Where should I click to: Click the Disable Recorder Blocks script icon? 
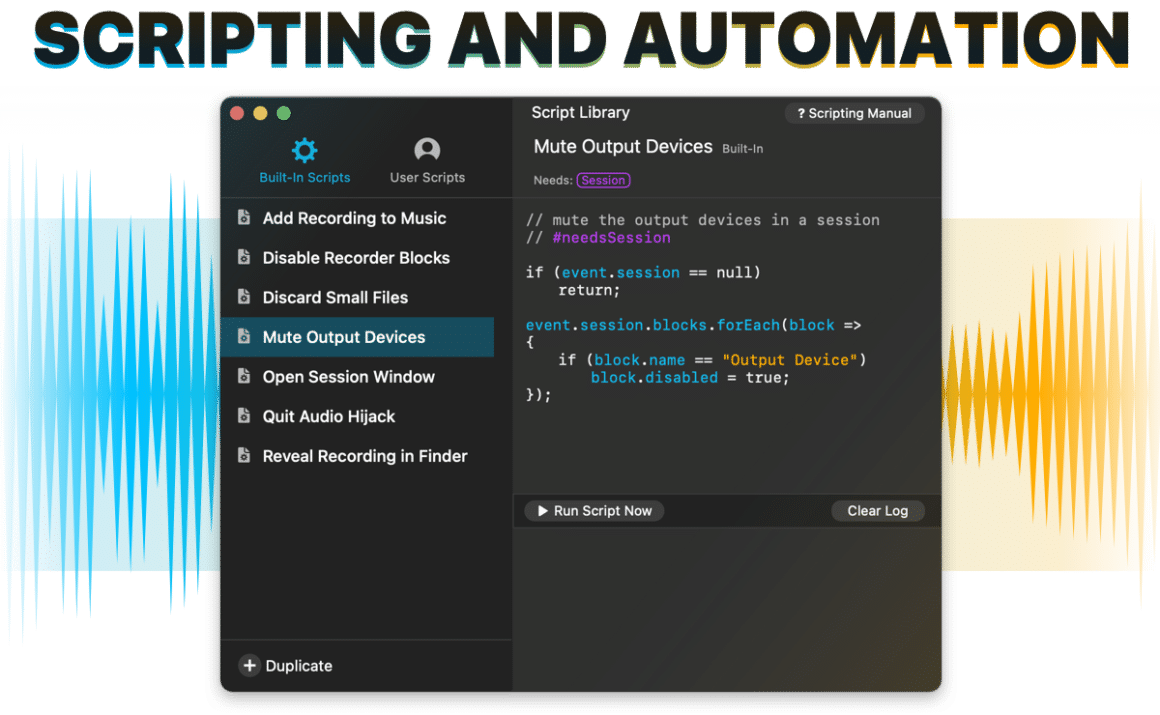(243, 258)
